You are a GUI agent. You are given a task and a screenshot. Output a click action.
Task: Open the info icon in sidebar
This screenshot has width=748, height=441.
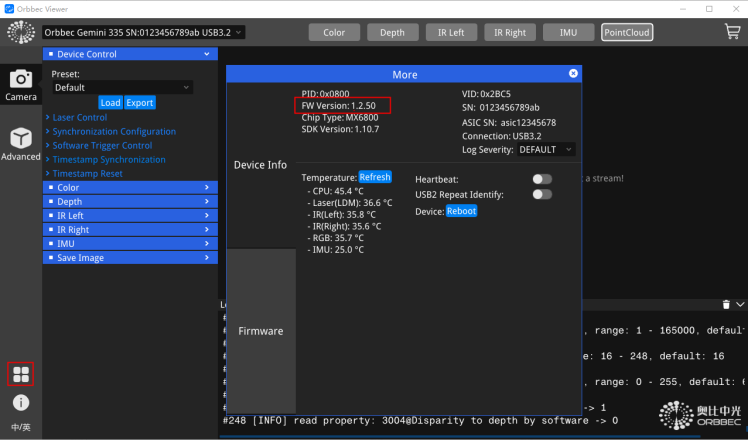coord(21,403)
